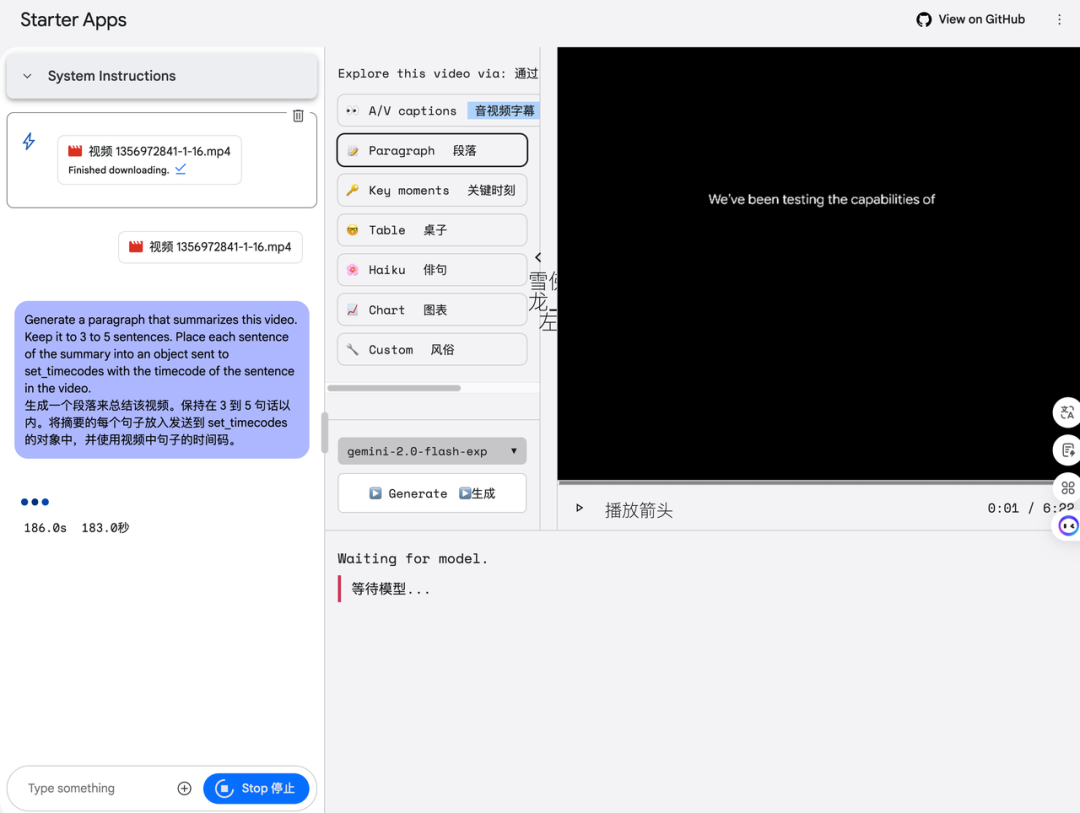The image size is (1080, 813).
Task: Collapse the side panel using the left chevron
Action: point(538,257)
